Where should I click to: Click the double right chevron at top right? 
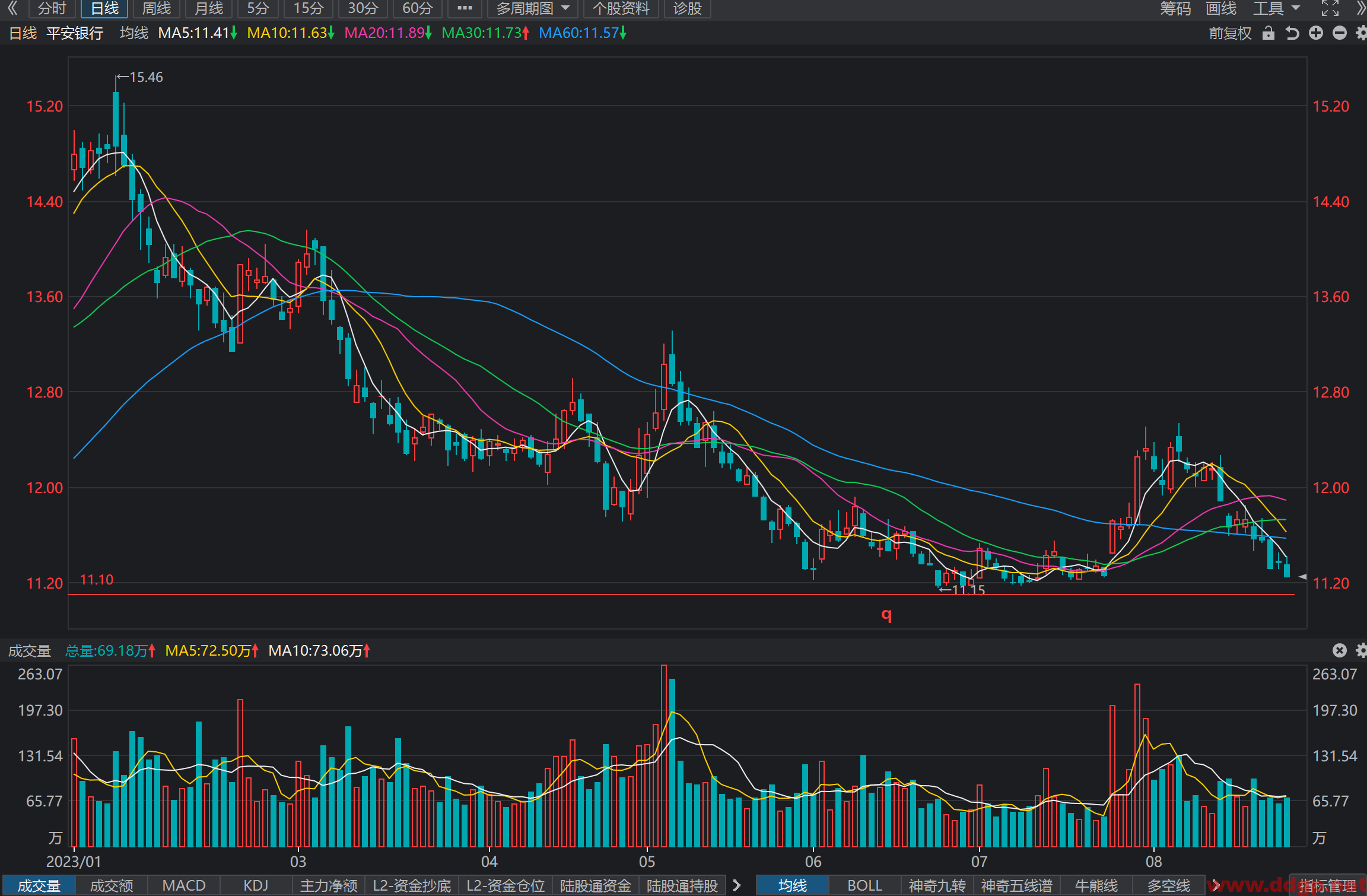click(1361, 8)
